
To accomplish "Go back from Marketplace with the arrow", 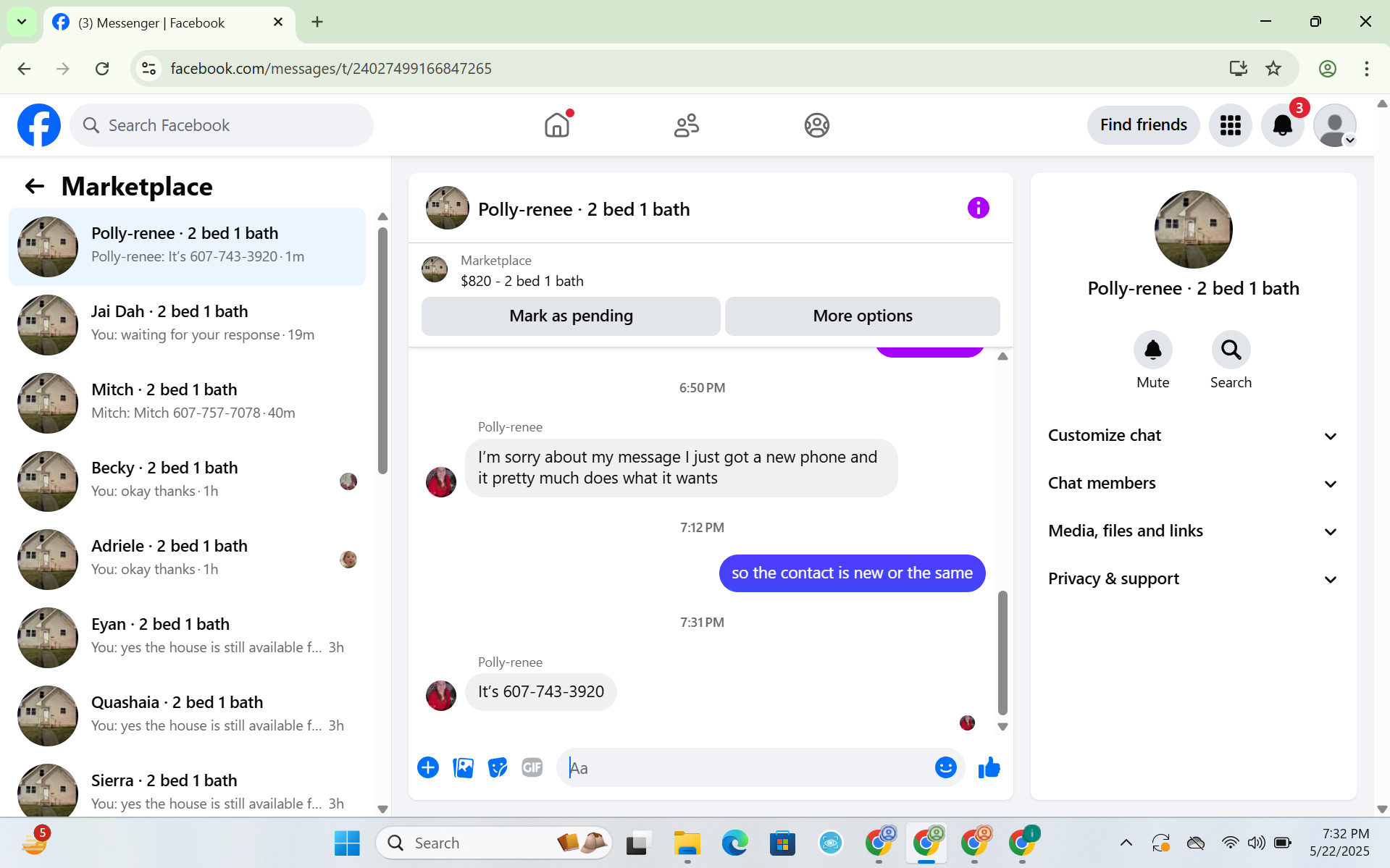I will [x=35, y=186].
